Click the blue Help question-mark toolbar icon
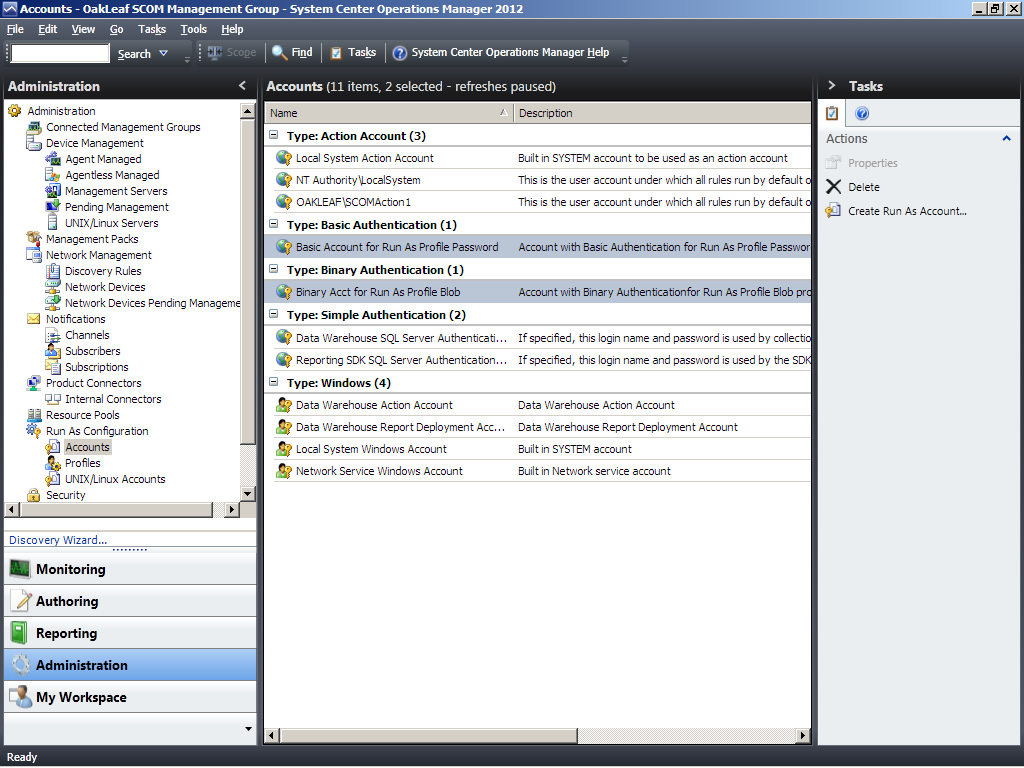Viewport: 1024px width, 768px height. point(400,53)
